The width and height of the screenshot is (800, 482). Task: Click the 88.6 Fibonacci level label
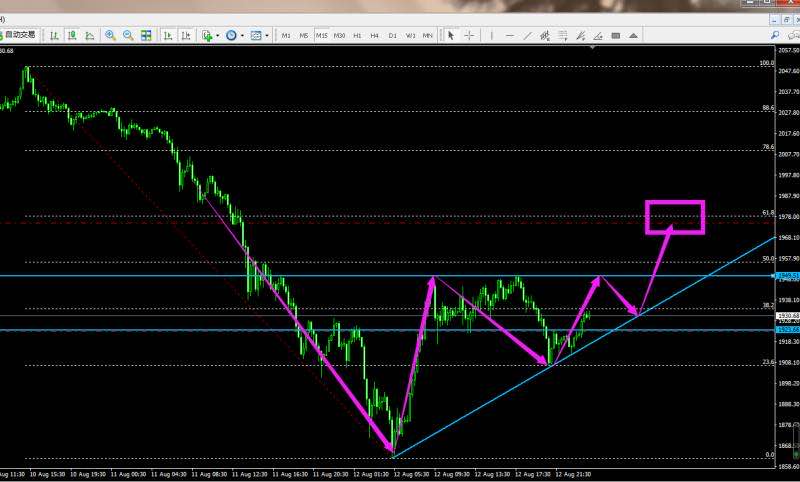pos(768,108)
